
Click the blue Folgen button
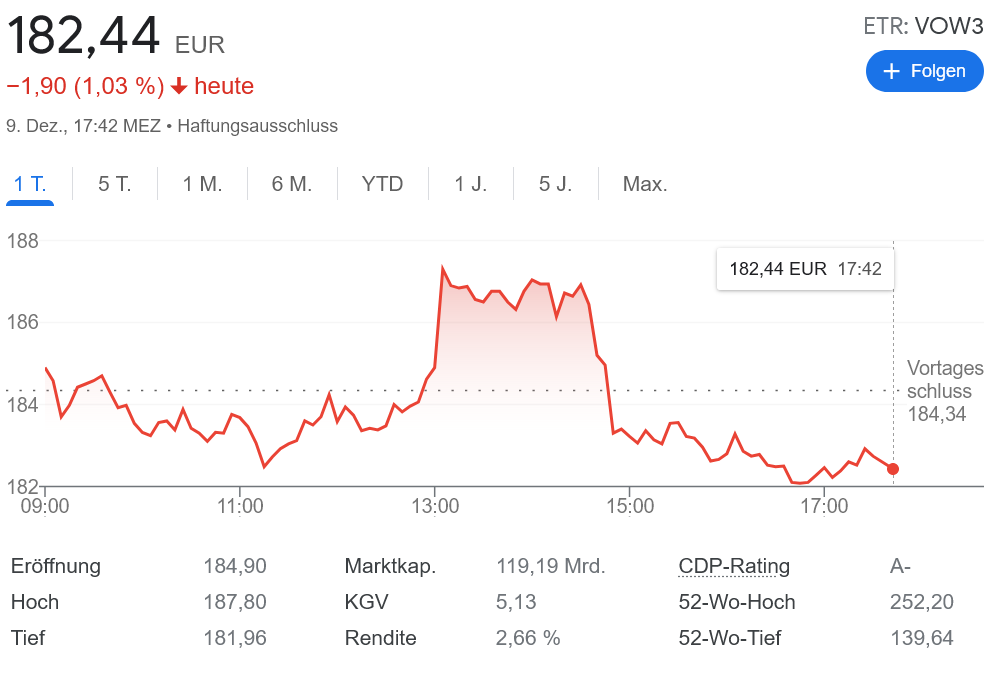(x=924, y=71)
